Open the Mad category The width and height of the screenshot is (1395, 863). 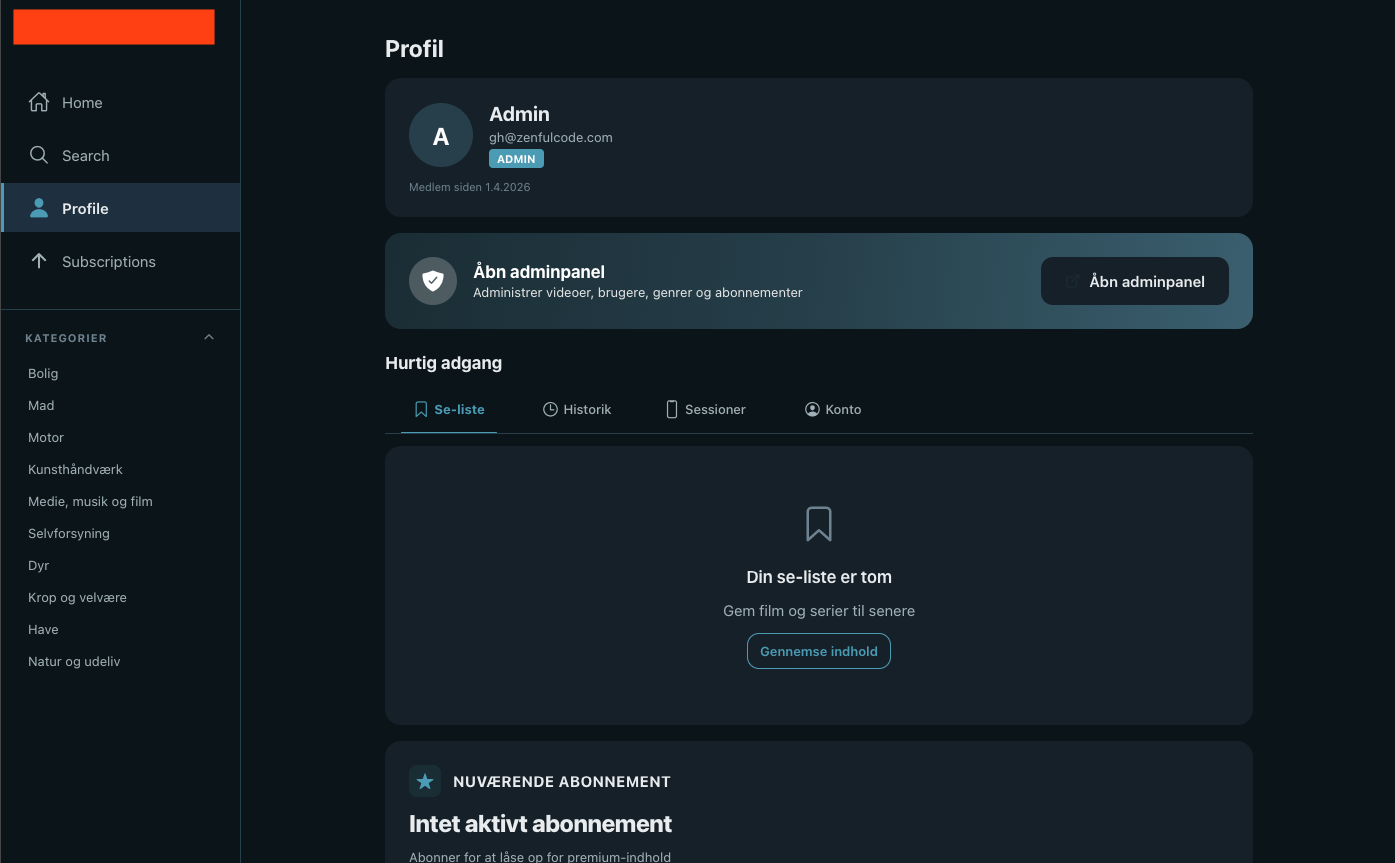pyautogui.click(x=41, y=405)
